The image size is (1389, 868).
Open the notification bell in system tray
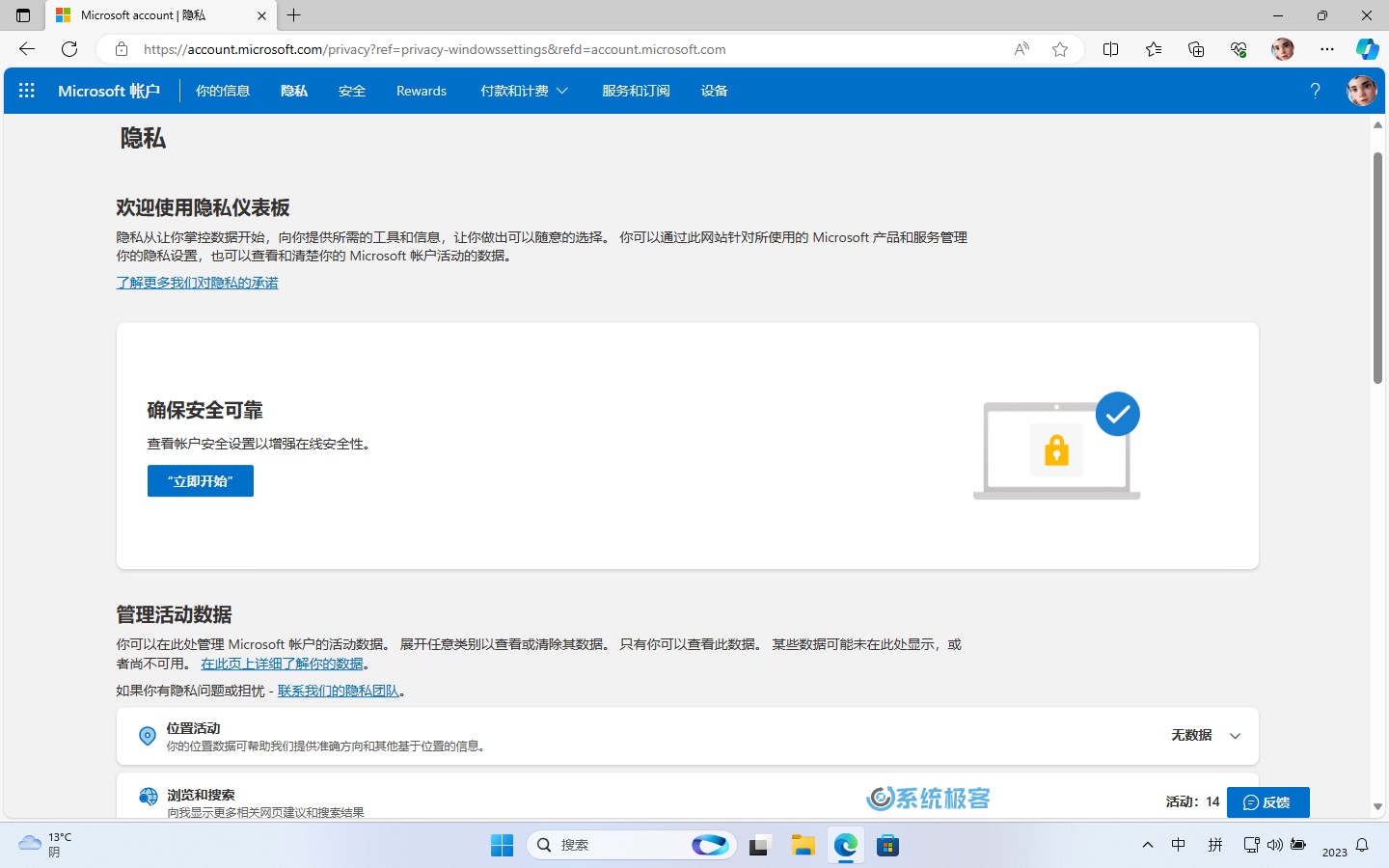[x=1362, y=845]
